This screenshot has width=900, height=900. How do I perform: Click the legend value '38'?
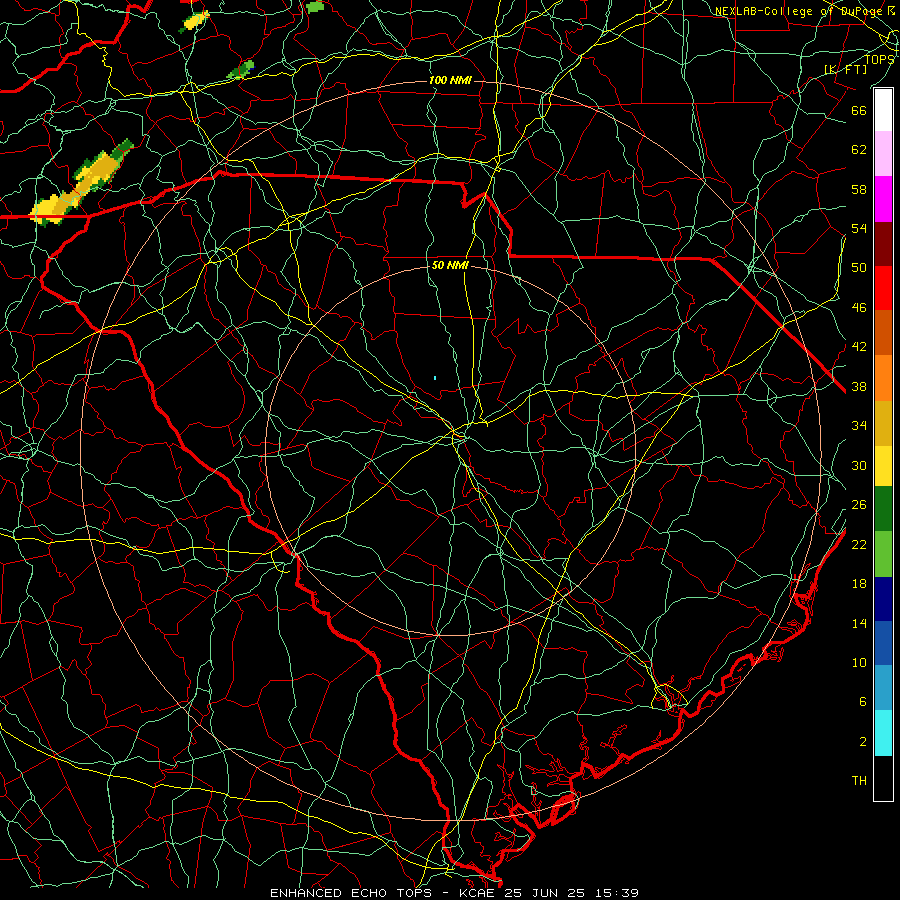pos(859,386)
